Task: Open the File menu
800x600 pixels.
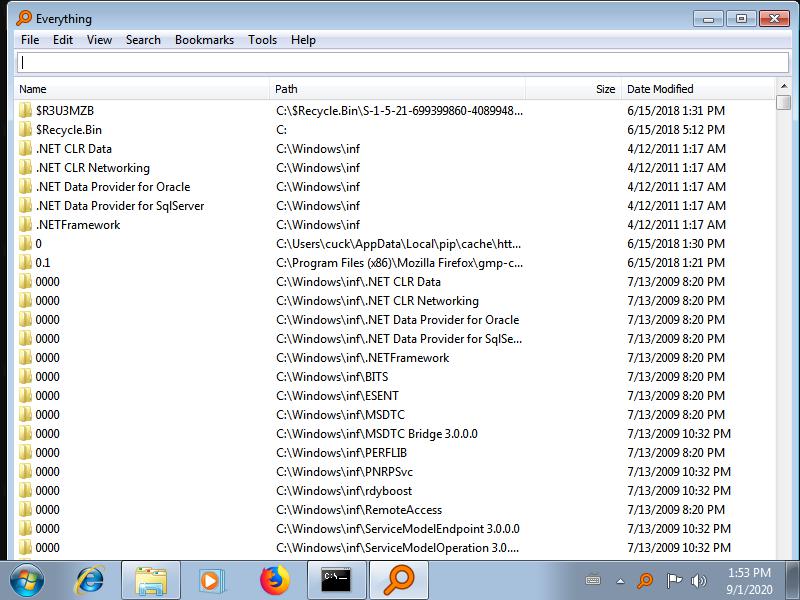Action: point(30,40)
